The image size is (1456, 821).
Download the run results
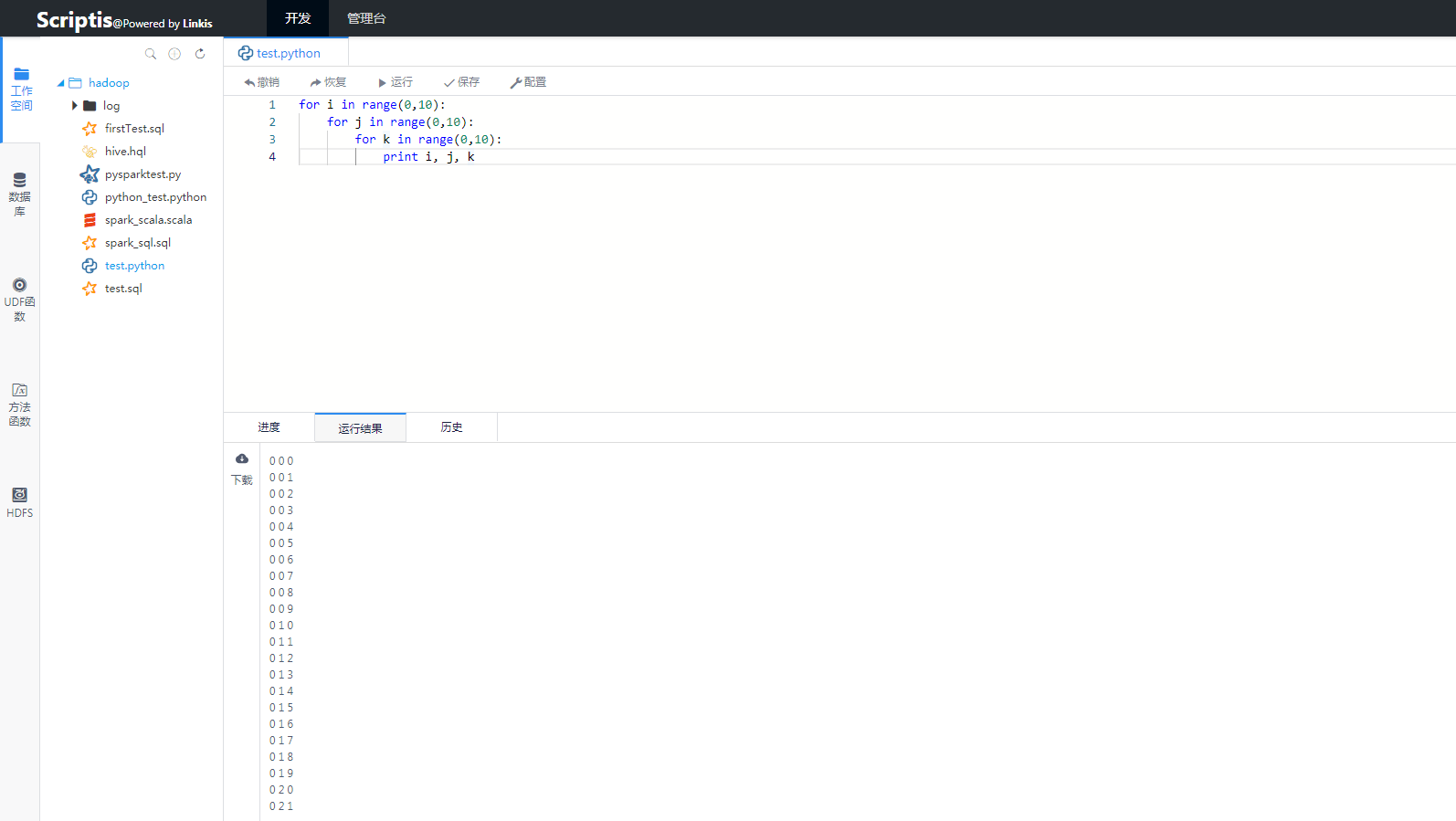pos(242,468)
